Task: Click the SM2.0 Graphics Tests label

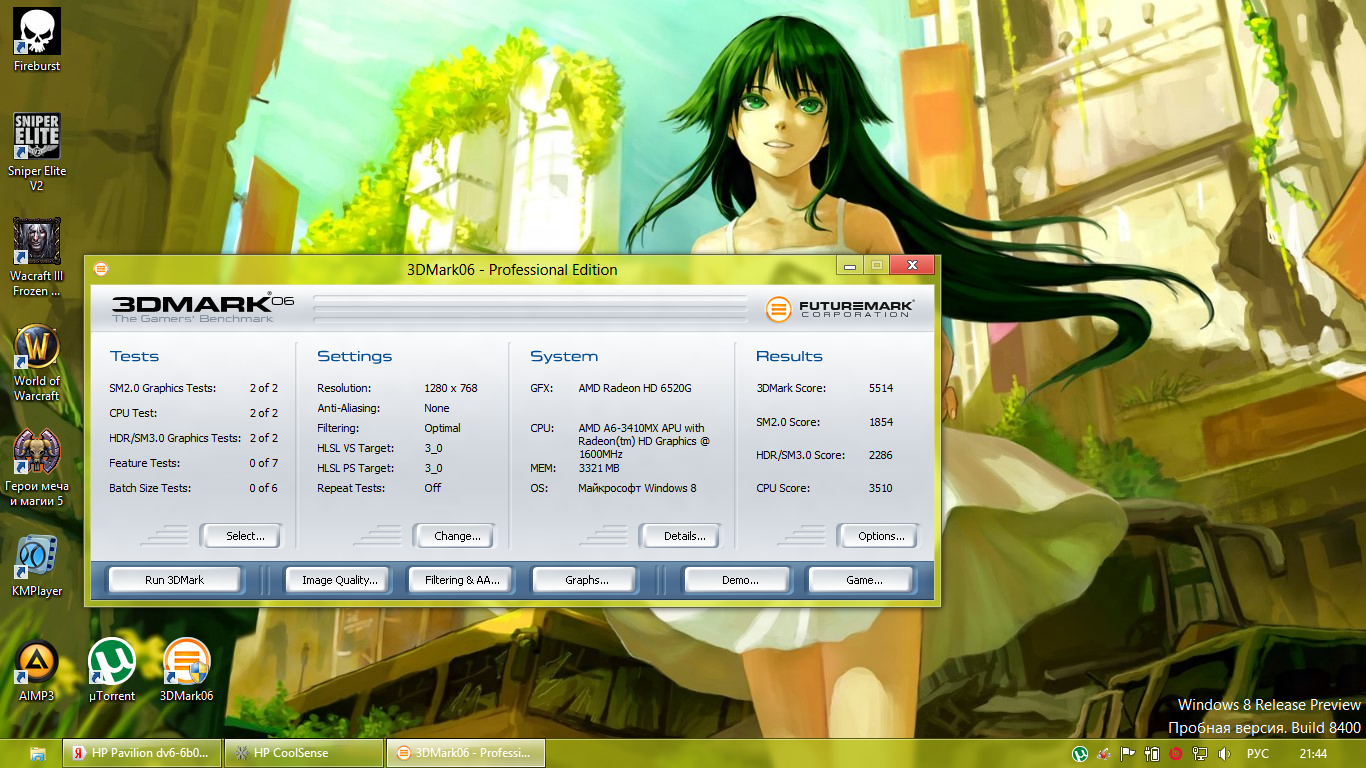Action: tap(162, 388)
